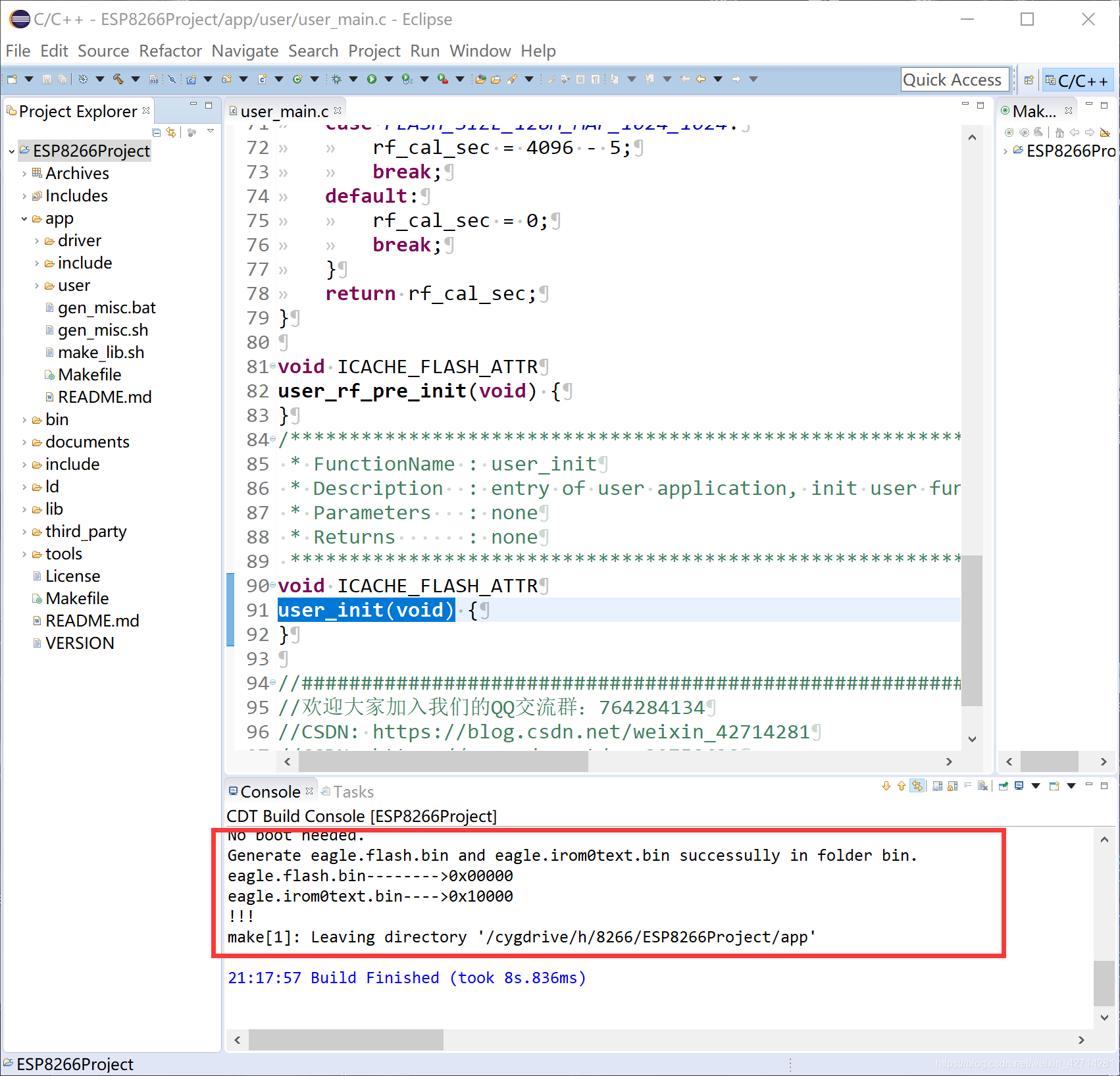This screenshot has width=1120, height=1076.
Task: Click Previous item up arrow in Console toolbar
Action: tap(901, 786)
